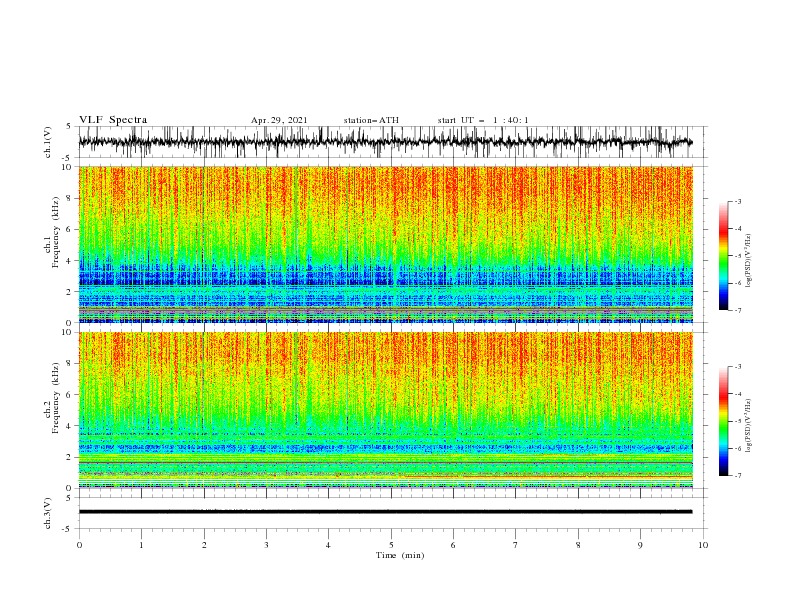Screen dimensions: 792x612
Task: Click the ch.1 PSD color scale bar
Action: click(x=723, y=256)
